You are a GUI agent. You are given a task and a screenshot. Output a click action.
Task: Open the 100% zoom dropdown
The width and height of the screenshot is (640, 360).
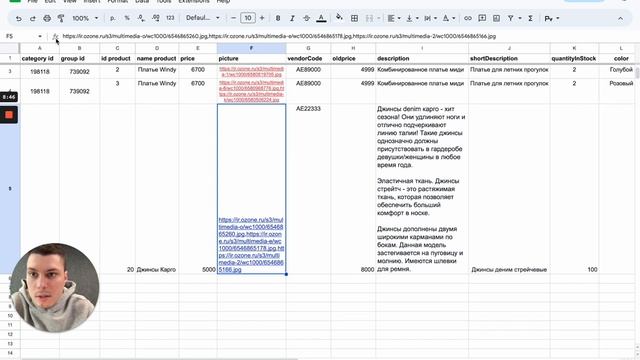85,18
